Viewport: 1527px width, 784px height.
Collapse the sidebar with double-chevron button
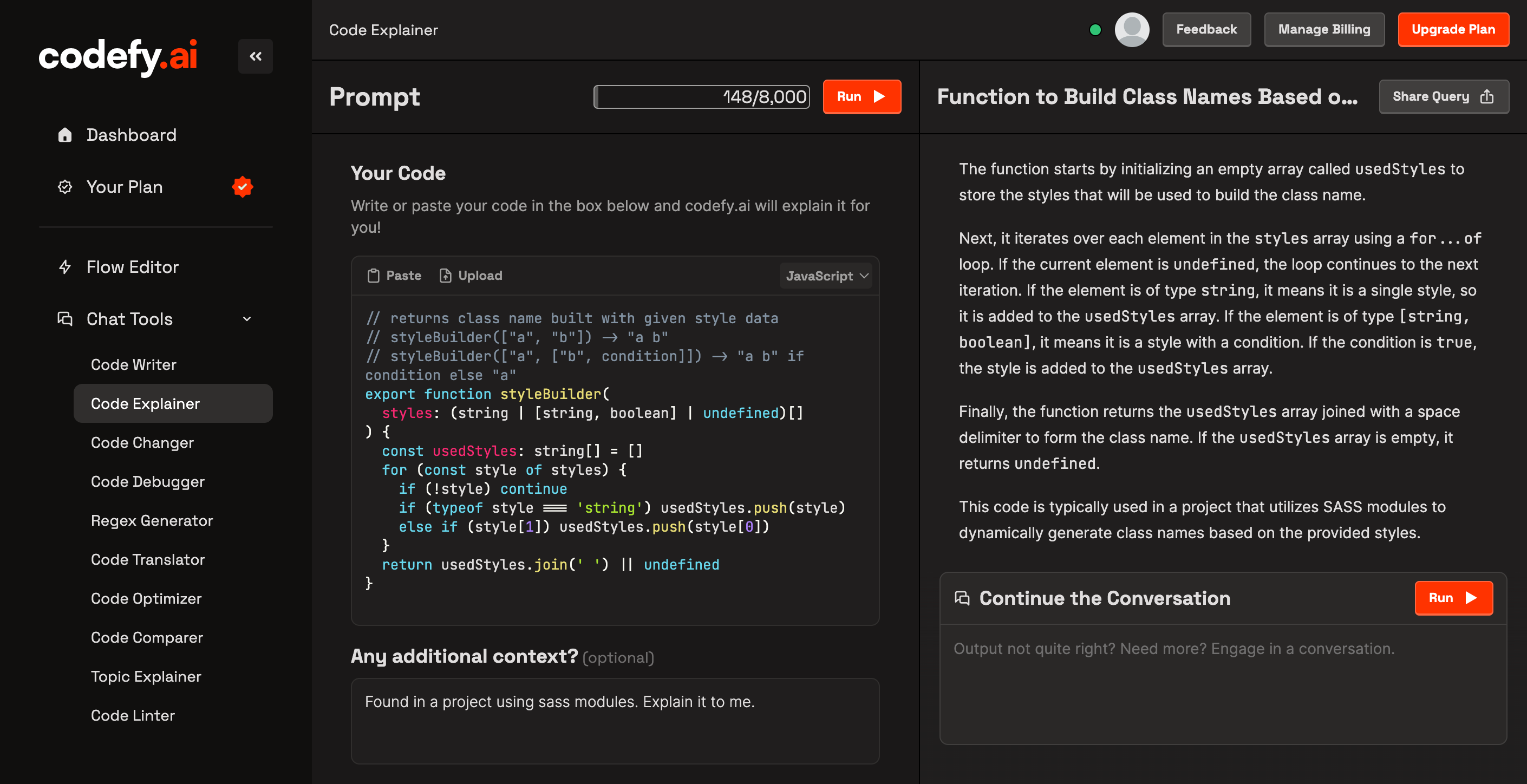[256, 56]
